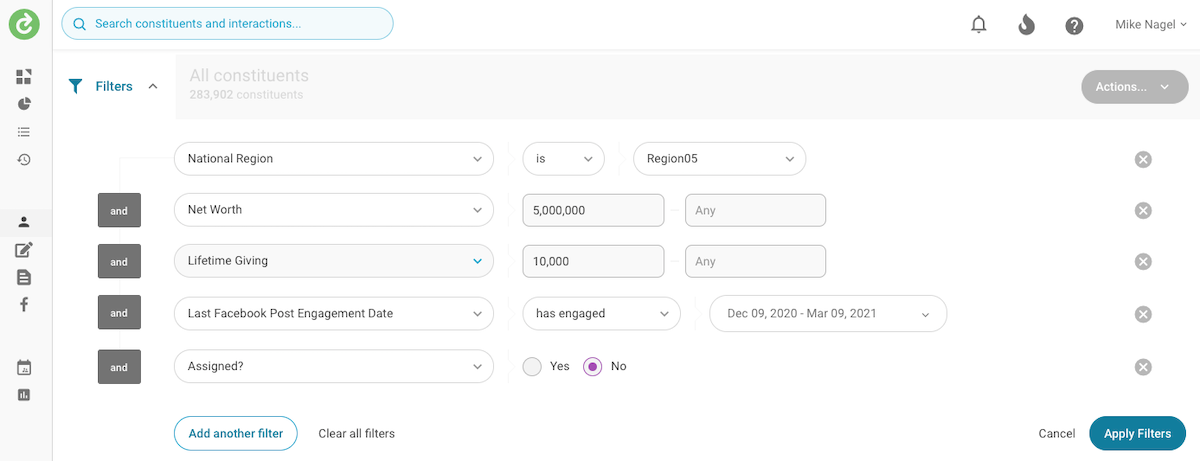The height and width of the screenshot is (461, 1200).
Task: Open Mike Nagel user menu
Action: pyautogui.click(x=1148, y=25)
